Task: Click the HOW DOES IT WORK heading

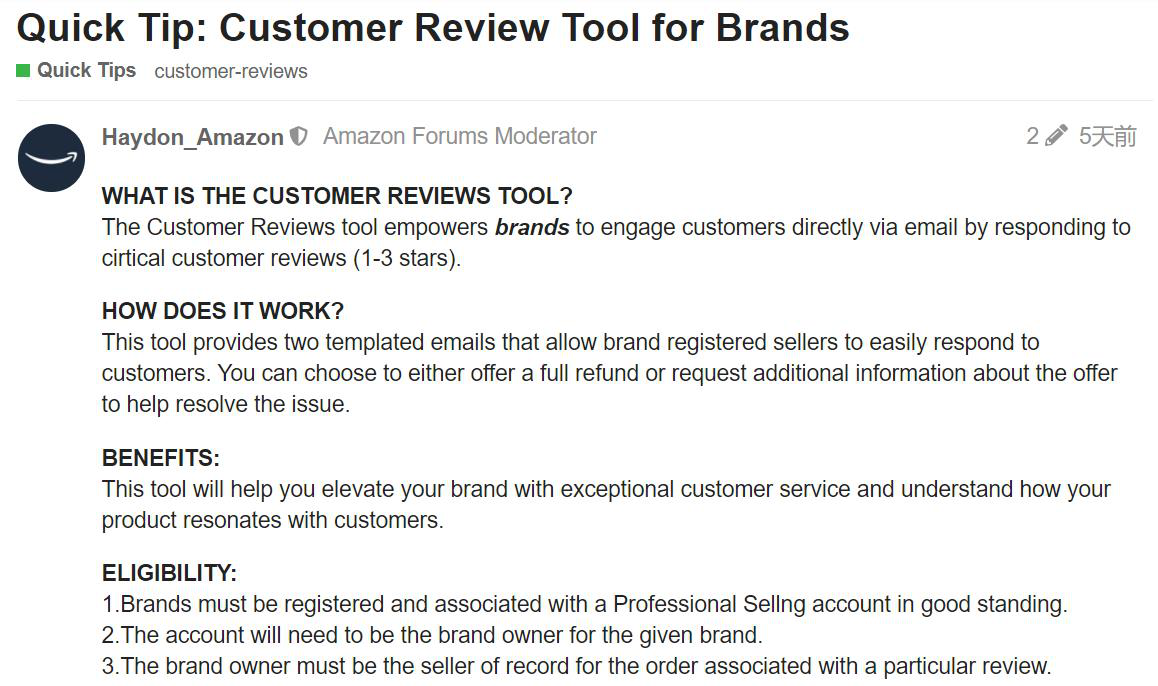Action: (223, 311)
